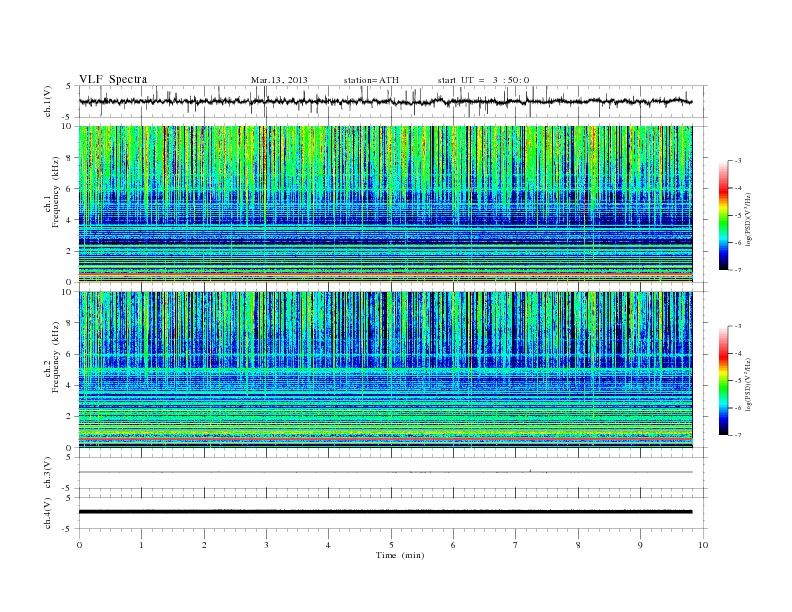This screenshot has width=792, height=612.
Task: Click the ch.3(V) flat waveform line
Action: click(x=385, y=472)
